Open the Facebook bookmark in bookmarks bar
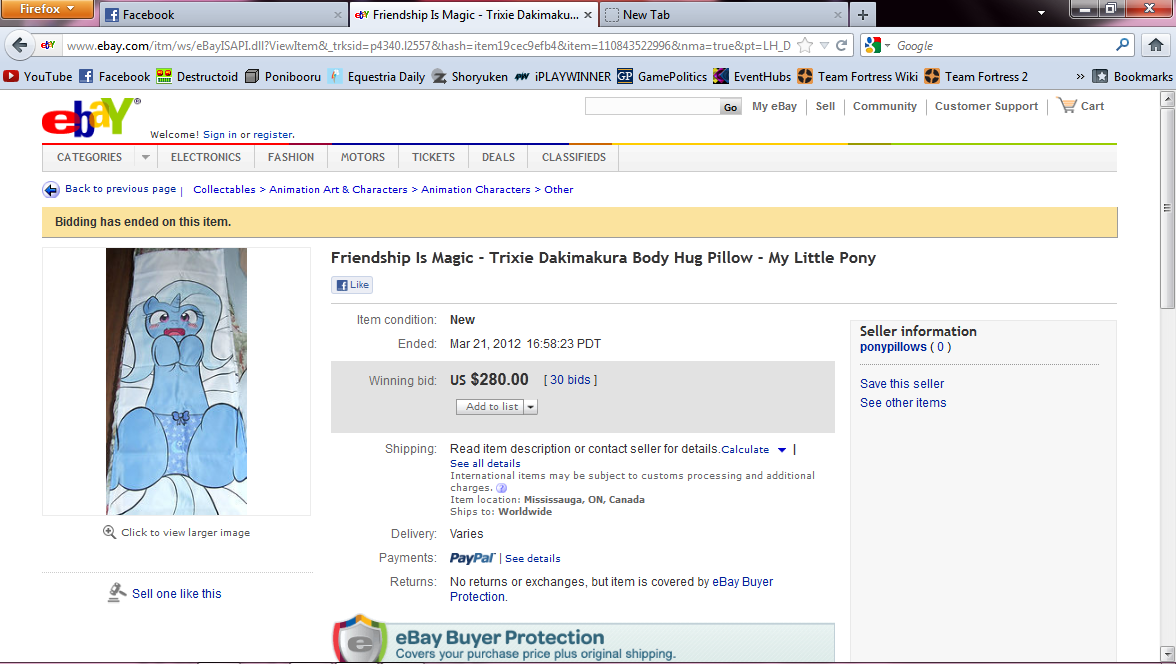The height and width of the screenshot is (664, 1176). pyautogui.click(x=114, y=77)
